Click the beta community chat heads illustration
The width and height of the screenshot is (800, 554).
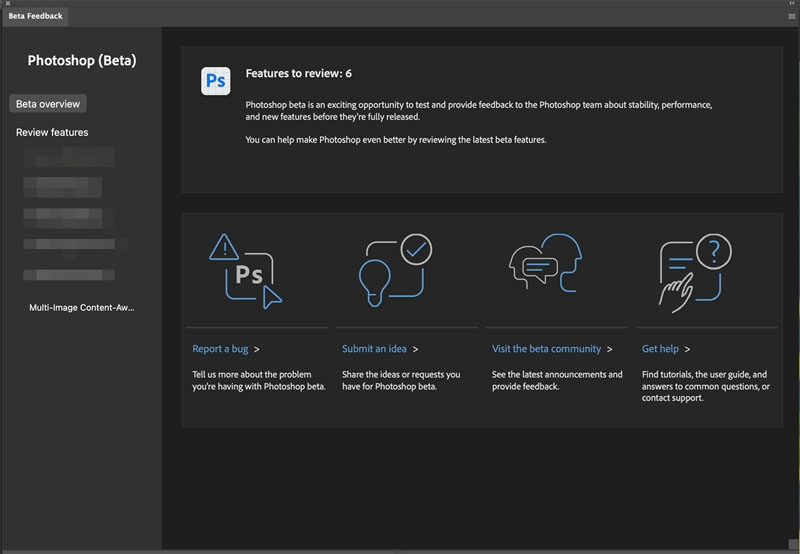click(545, 263)
